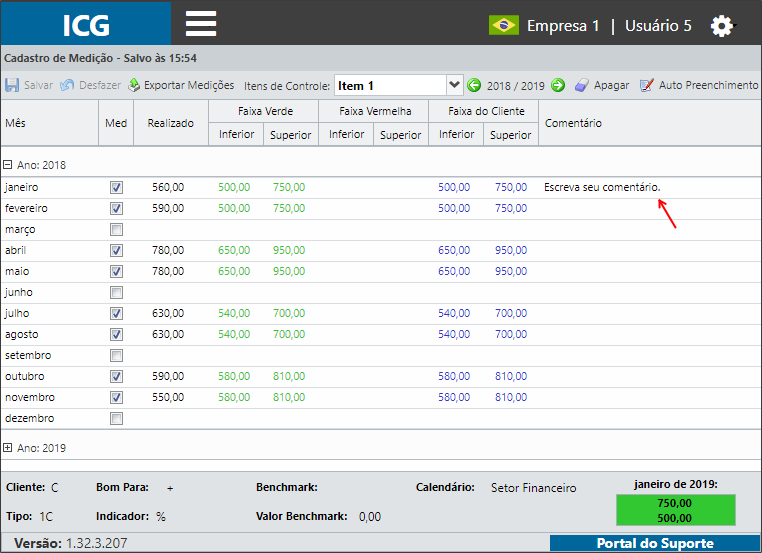Check the junho Med checkbox

click(x=116, y=293)
